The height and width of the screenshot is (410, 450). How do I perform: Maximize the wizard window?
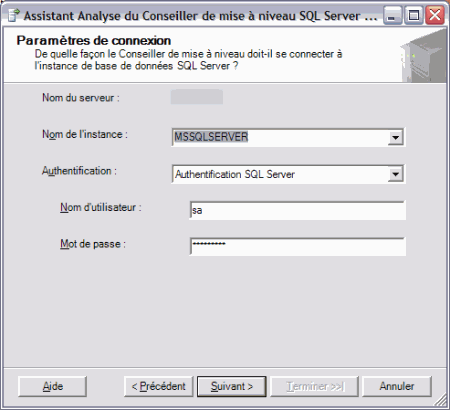pyautogui.click(x=414, y=15)
